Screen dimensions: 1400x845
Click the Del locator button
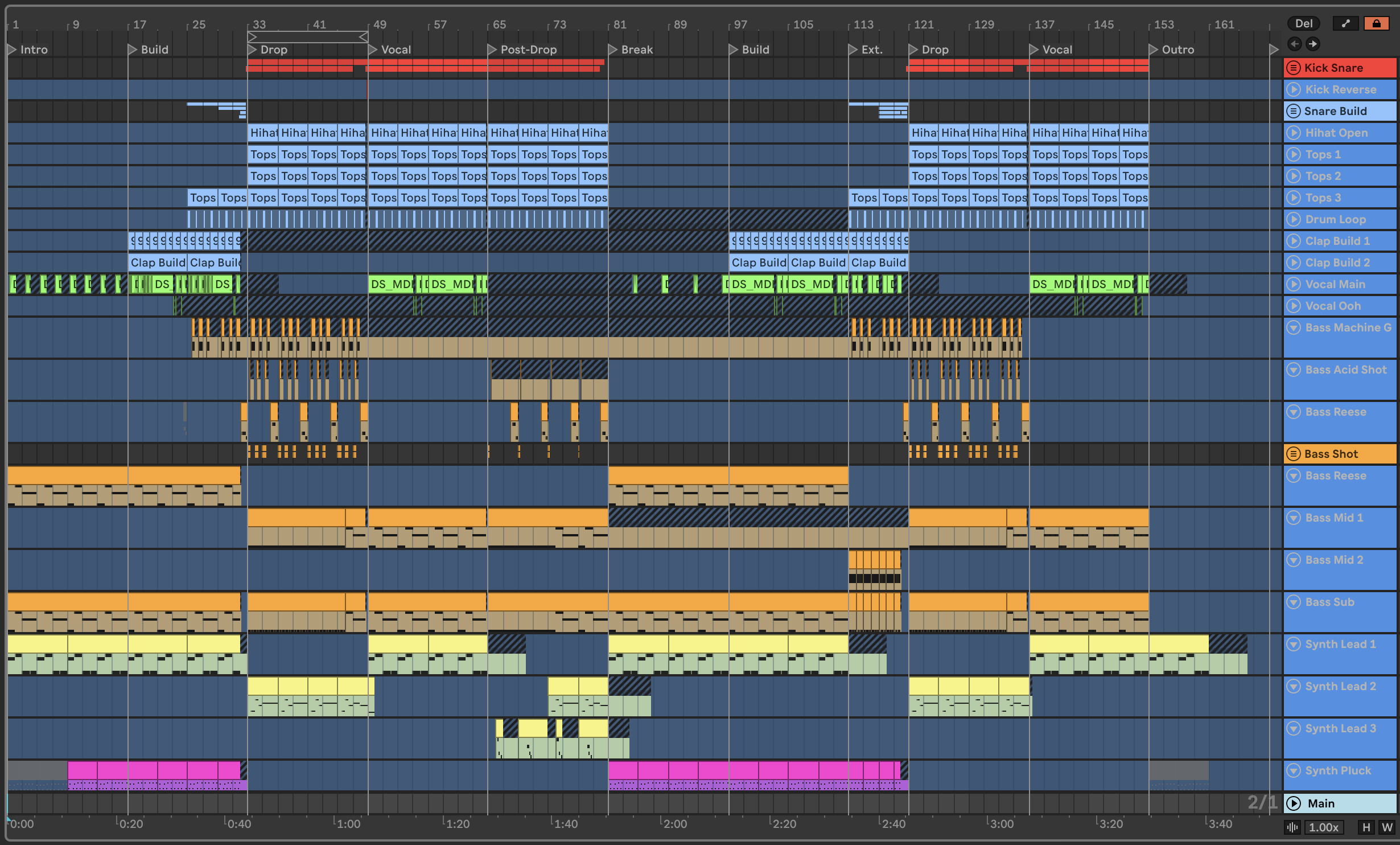[x=1304, y=23]
